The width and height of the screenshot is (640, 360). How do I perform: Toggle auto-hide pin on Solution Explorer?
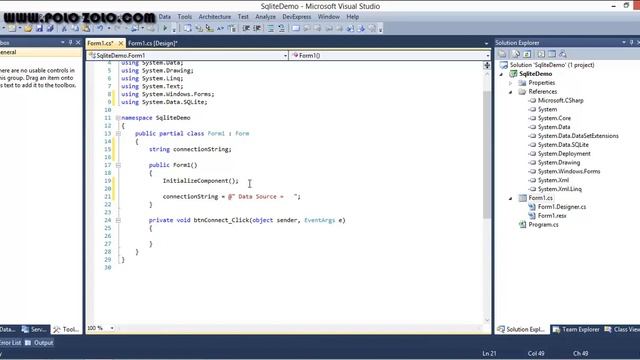(631, 42)
